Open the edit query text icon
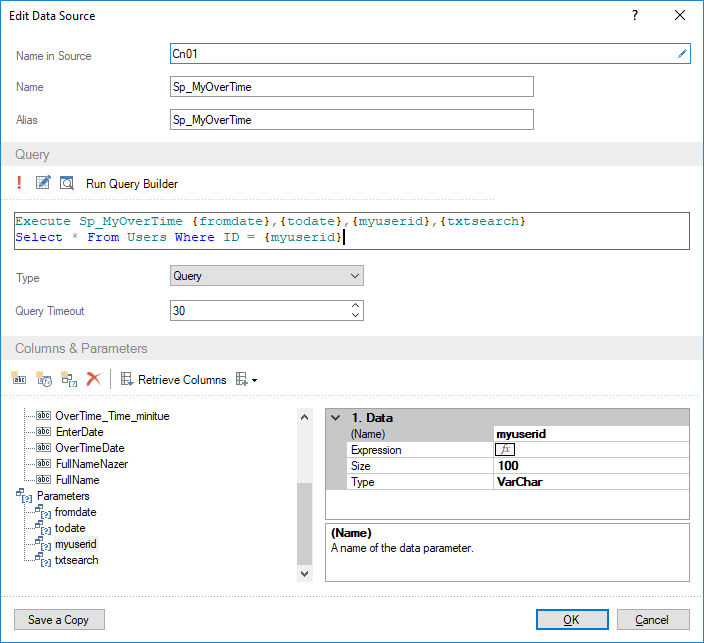This screenshot has height=643, width=704. pos(43,183)
